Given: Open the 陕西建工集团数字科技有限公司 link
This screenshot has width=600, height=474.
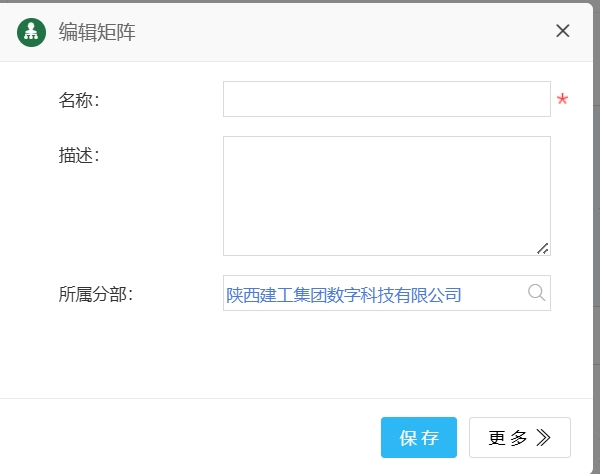Looking at the screenshot, I should point(344,294).
